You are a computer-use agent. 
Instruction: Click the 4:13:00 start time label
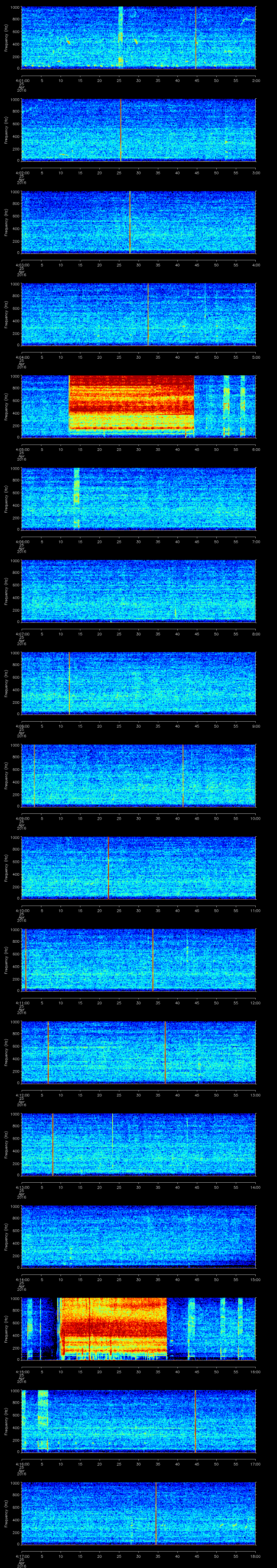[22, 1187]
